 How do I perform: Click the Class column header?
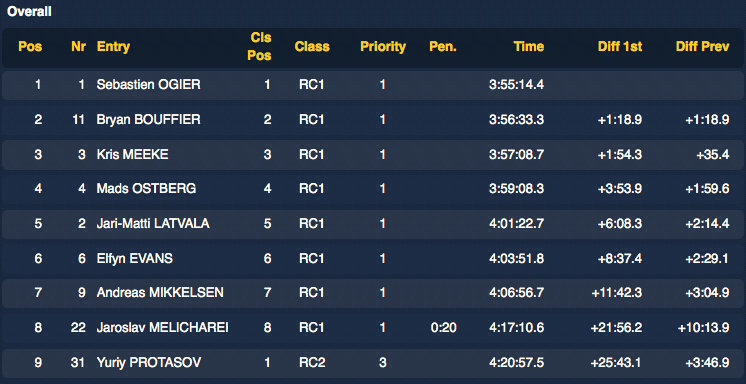coord(312,47)
